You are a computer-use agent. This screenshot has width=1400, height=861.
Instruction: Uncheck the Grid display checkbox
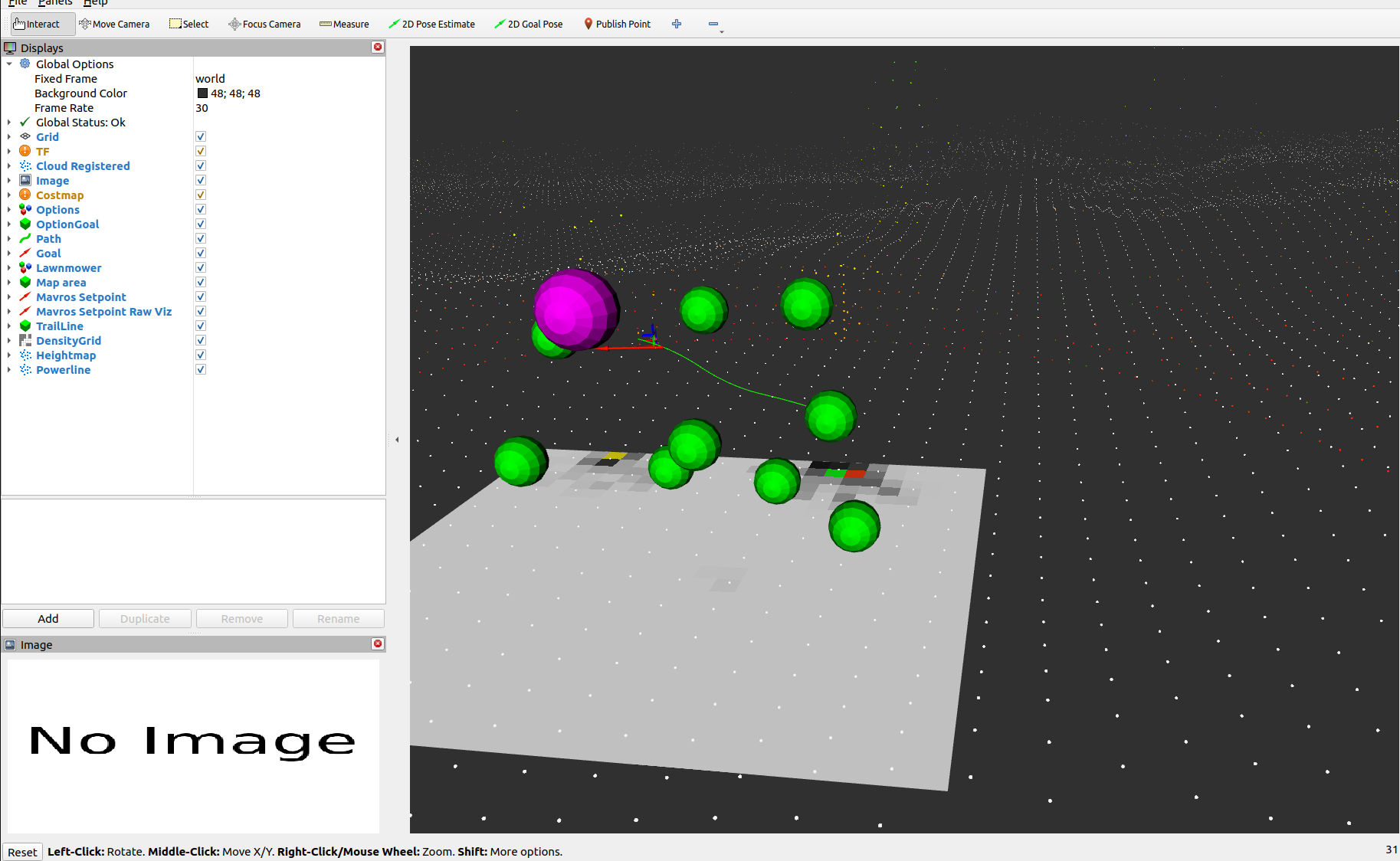tap(201, 137)
